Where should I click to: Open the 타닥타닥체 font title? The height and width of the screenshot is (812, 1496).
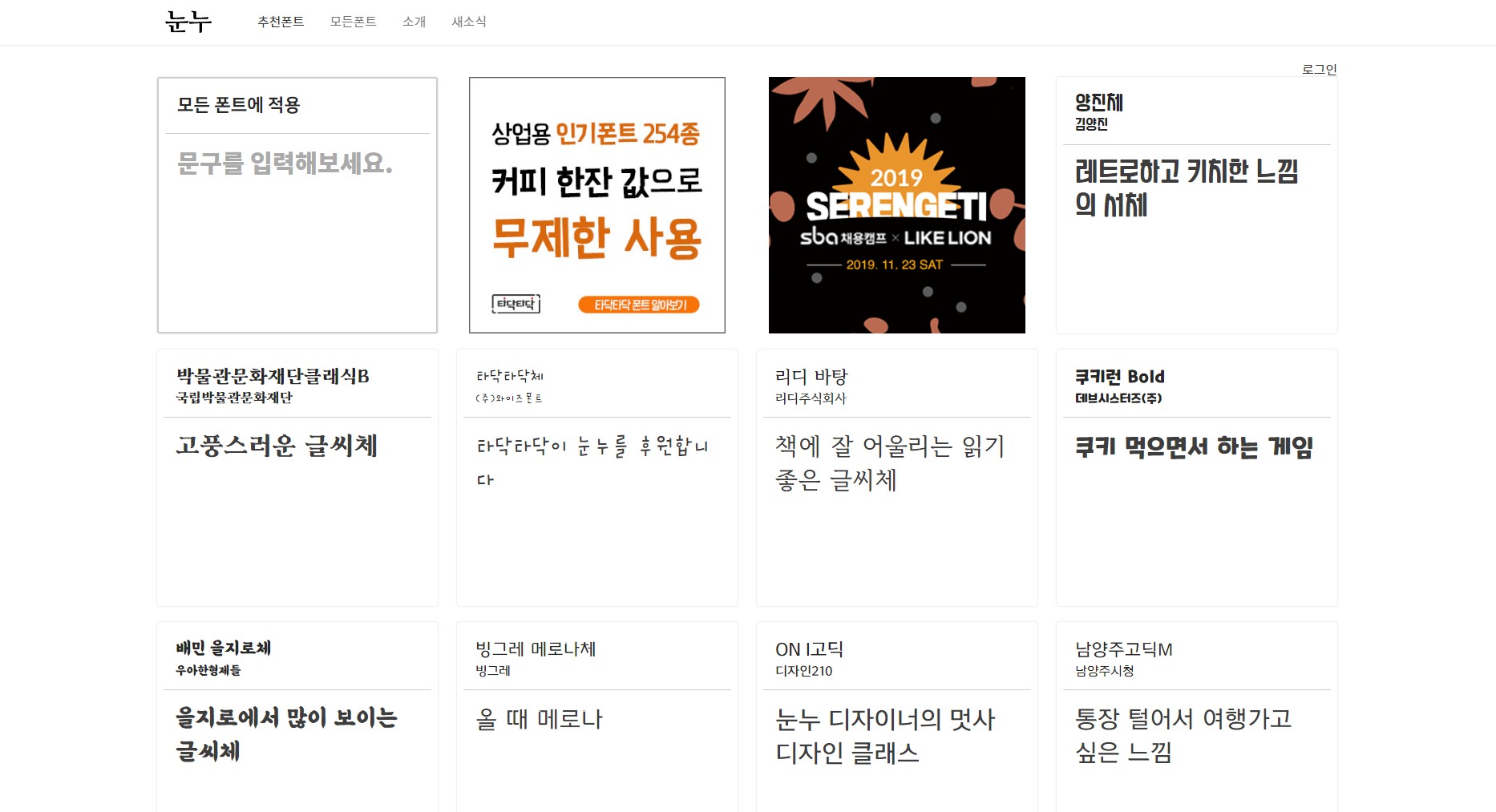click(510, 376)
